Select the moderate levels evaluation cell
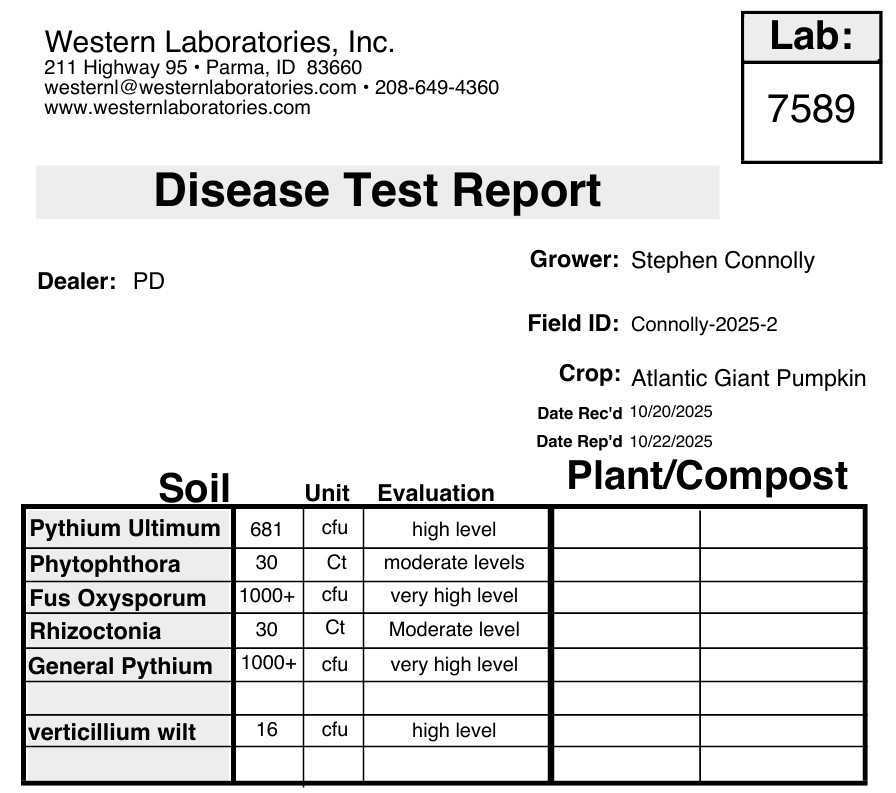 point(455,563)
